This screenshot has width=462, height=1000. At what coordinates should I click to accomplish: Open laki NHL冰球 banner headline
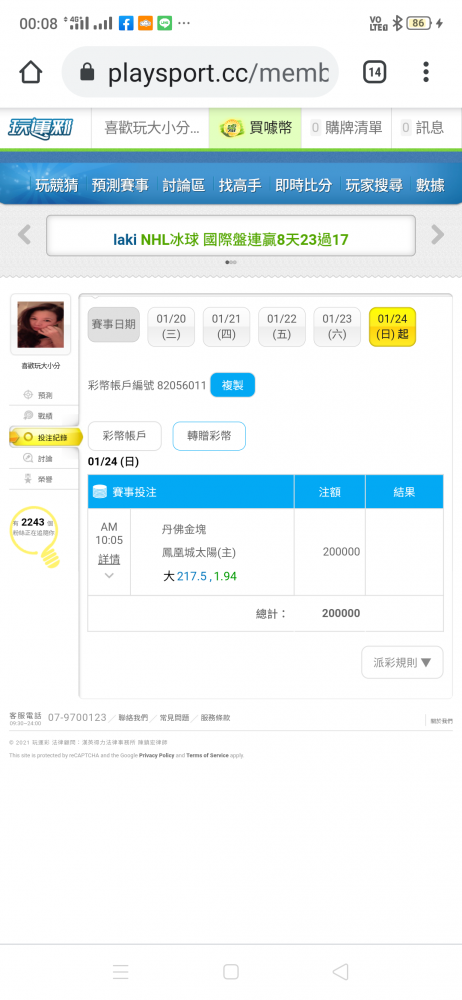(231, 240)
